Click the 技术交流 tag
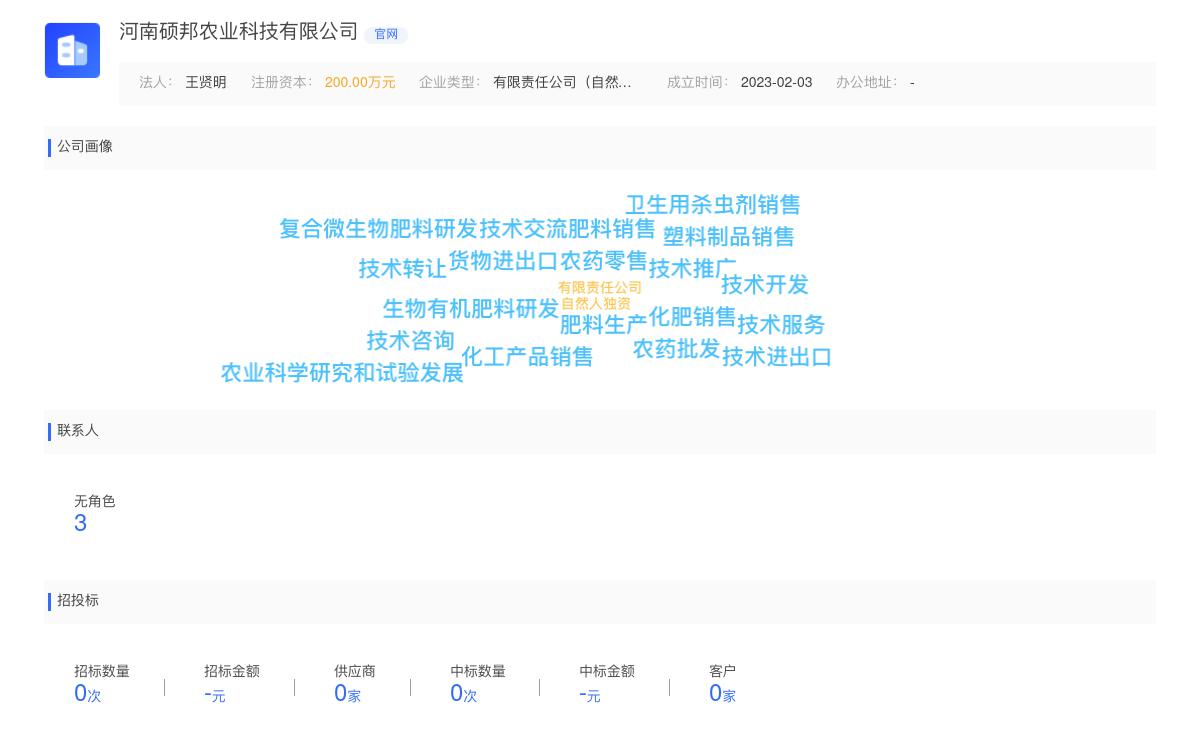1200x752 pixels. [x=523, y=229]
